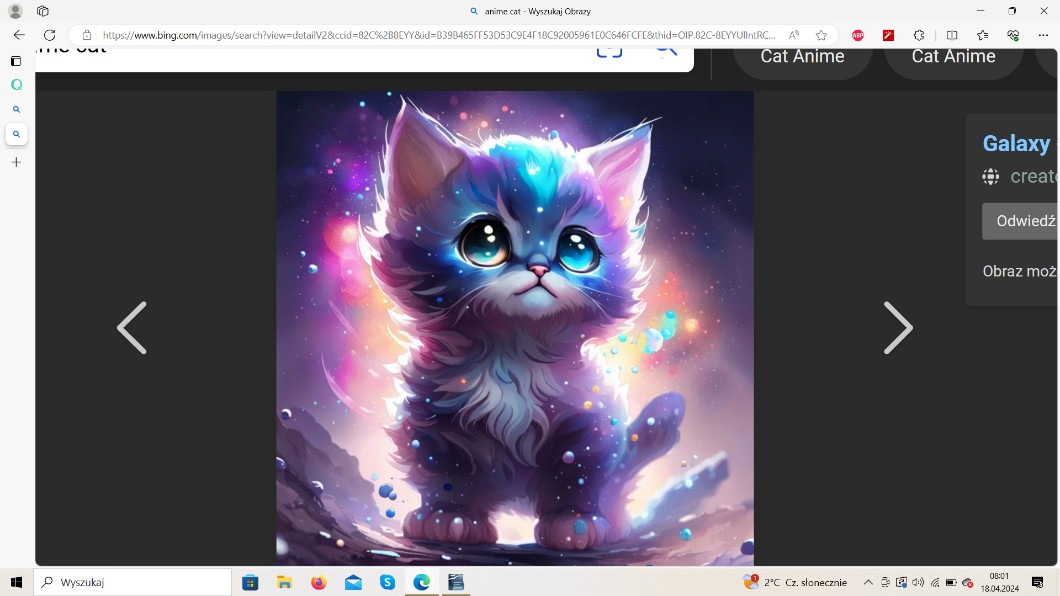Click the browser back arrow
The width and height of the screenshot is (1060, 596).
[x=19, y=35]
